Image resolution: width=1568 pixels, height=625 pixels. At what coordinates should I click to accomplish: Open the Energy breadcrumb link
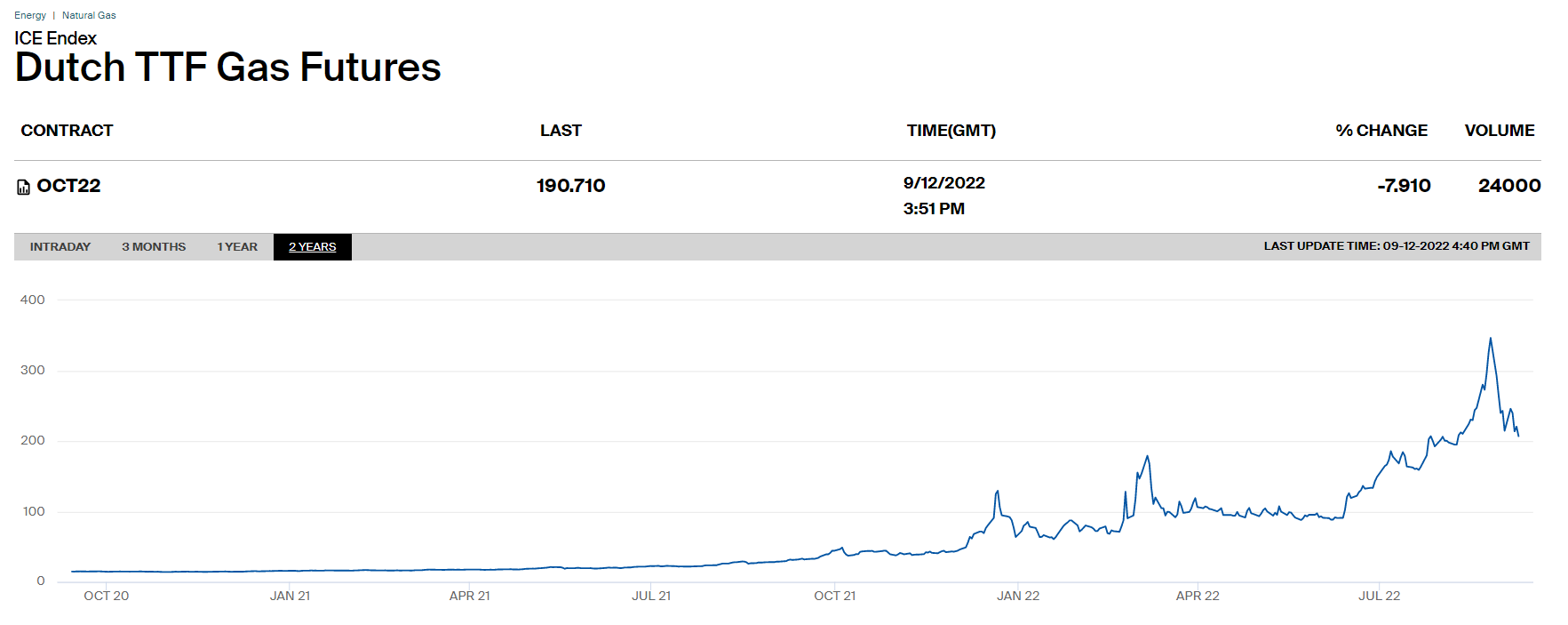tap(30, 15)
